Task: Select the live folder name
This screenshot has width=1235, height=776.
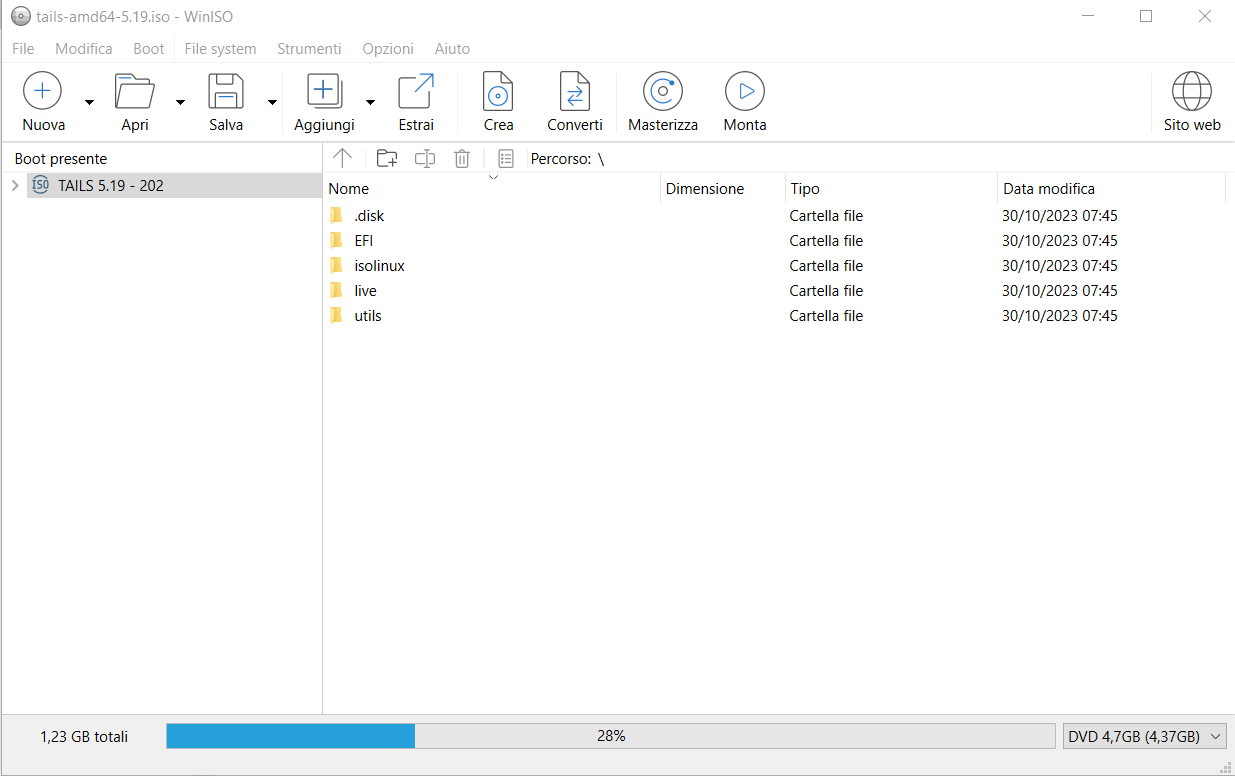Action: point(365,290)
